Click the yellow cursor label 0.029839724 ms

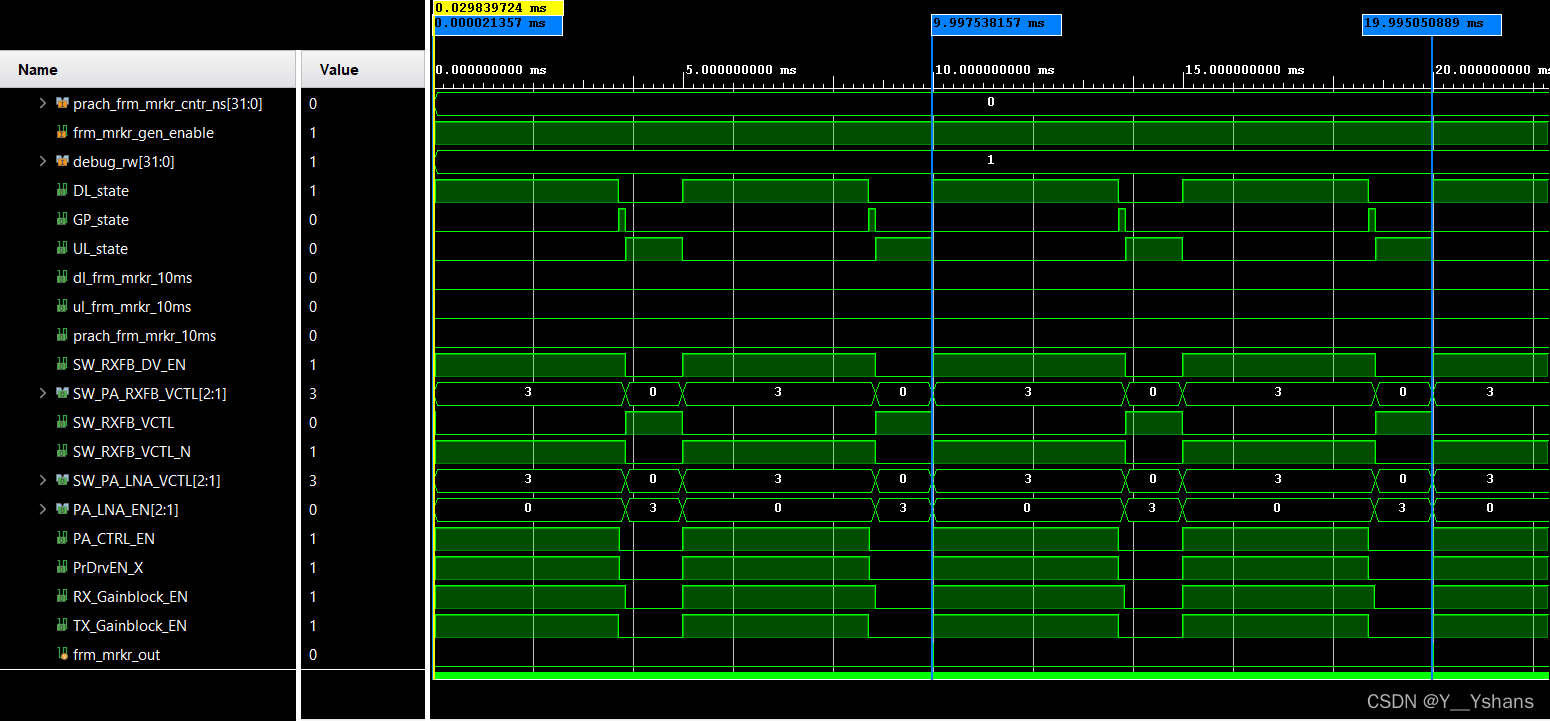click(498, 7)
